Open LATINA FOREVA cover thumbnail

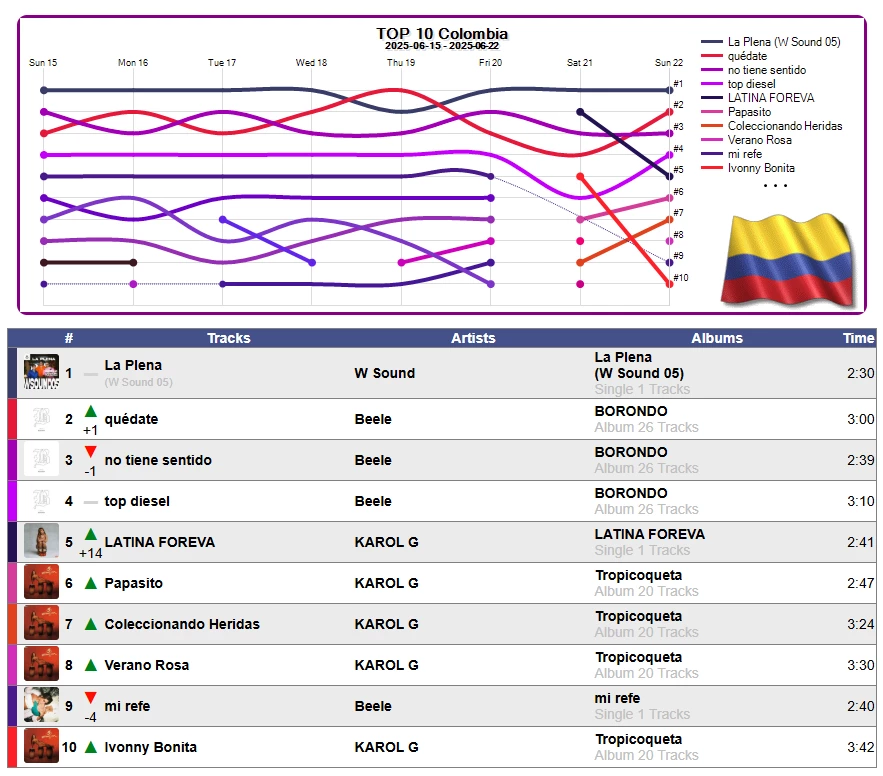click(x=41, y=541)
